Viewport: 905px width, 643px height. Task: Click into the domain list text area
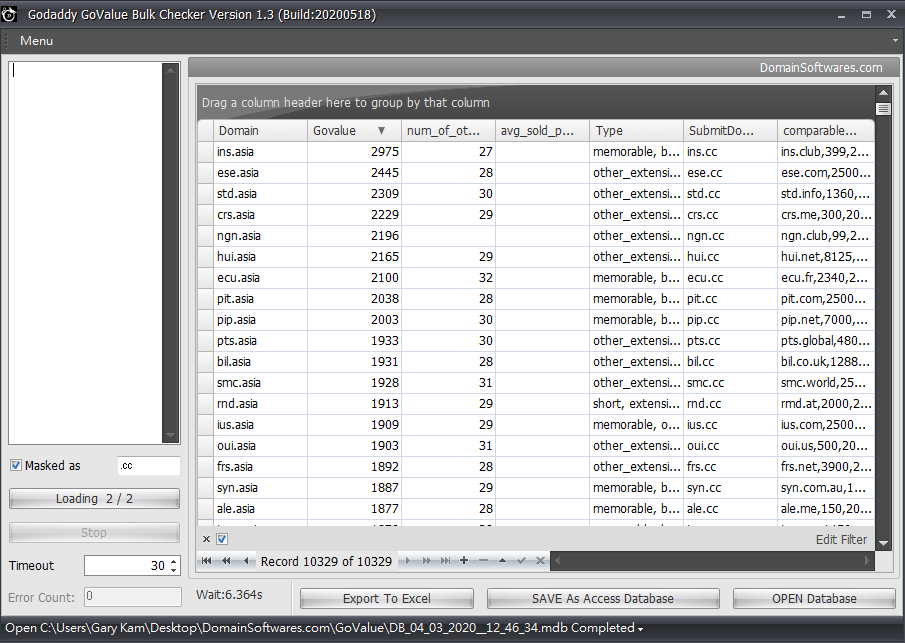point(85,253)
